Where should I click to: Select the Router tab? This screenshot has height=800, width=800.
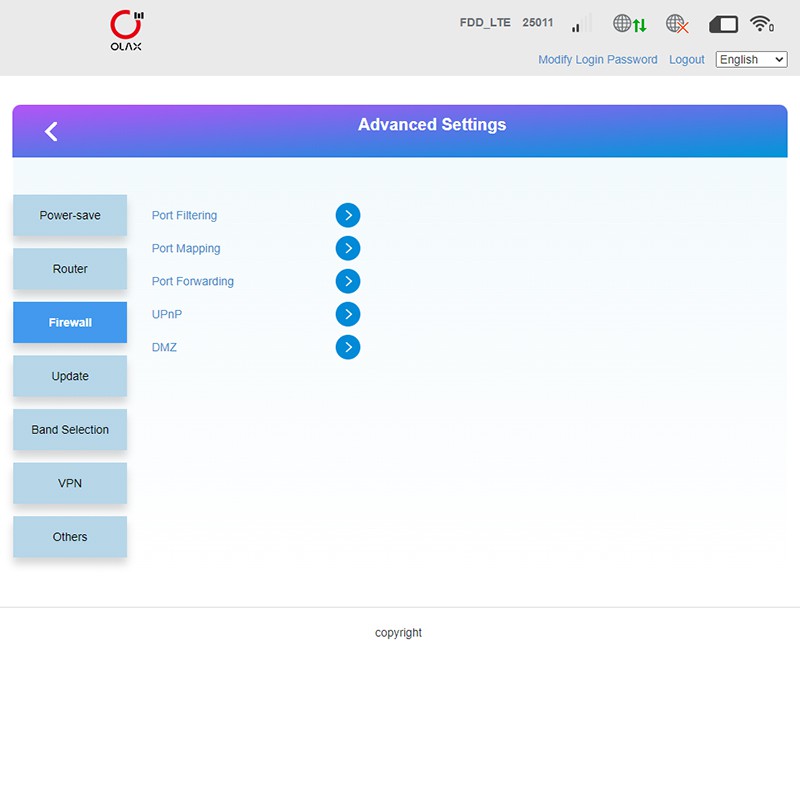pos(70,269)
